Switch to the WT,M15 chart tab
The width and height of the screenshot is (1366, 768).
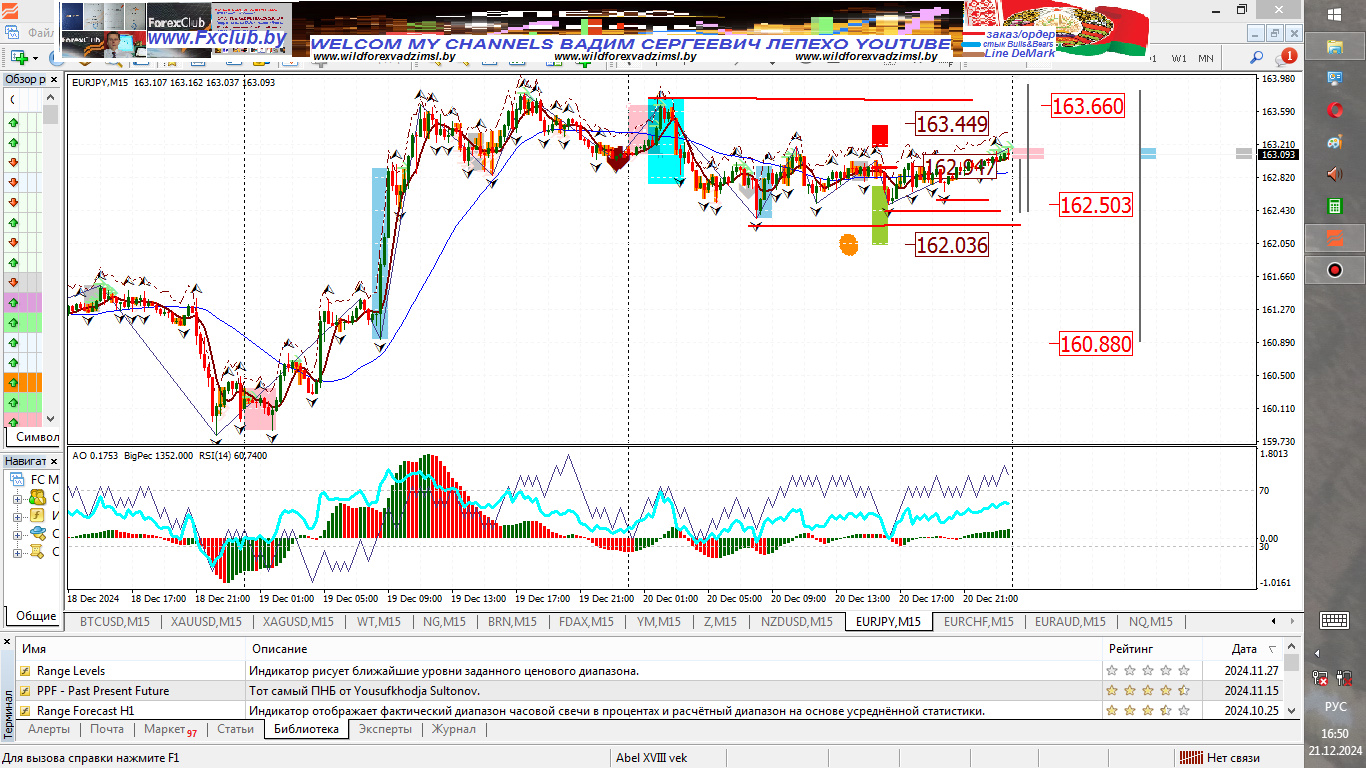[x=378, y=622]
